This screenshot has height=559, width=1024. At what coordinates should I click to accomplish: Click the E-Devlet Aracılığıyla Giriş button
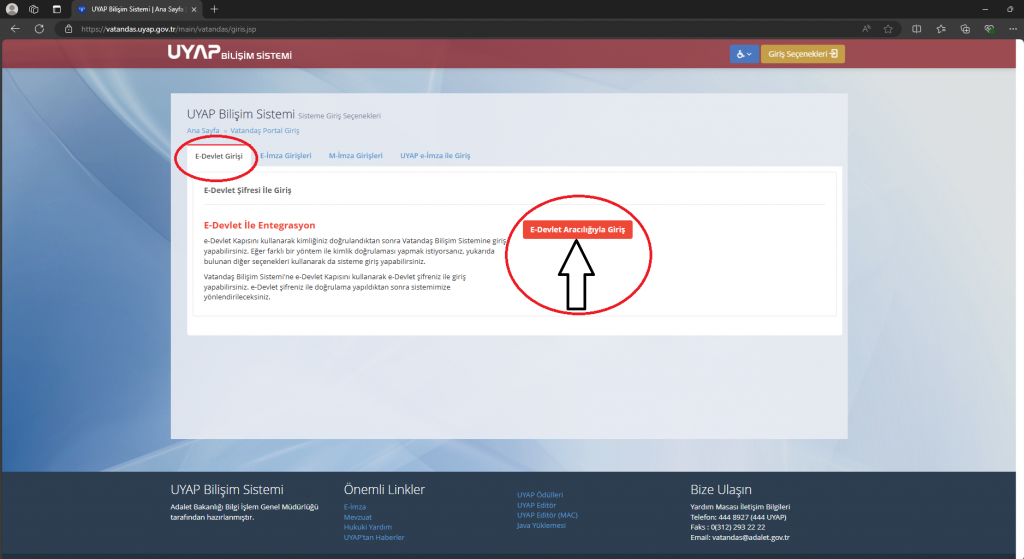[x=577, y=229]
